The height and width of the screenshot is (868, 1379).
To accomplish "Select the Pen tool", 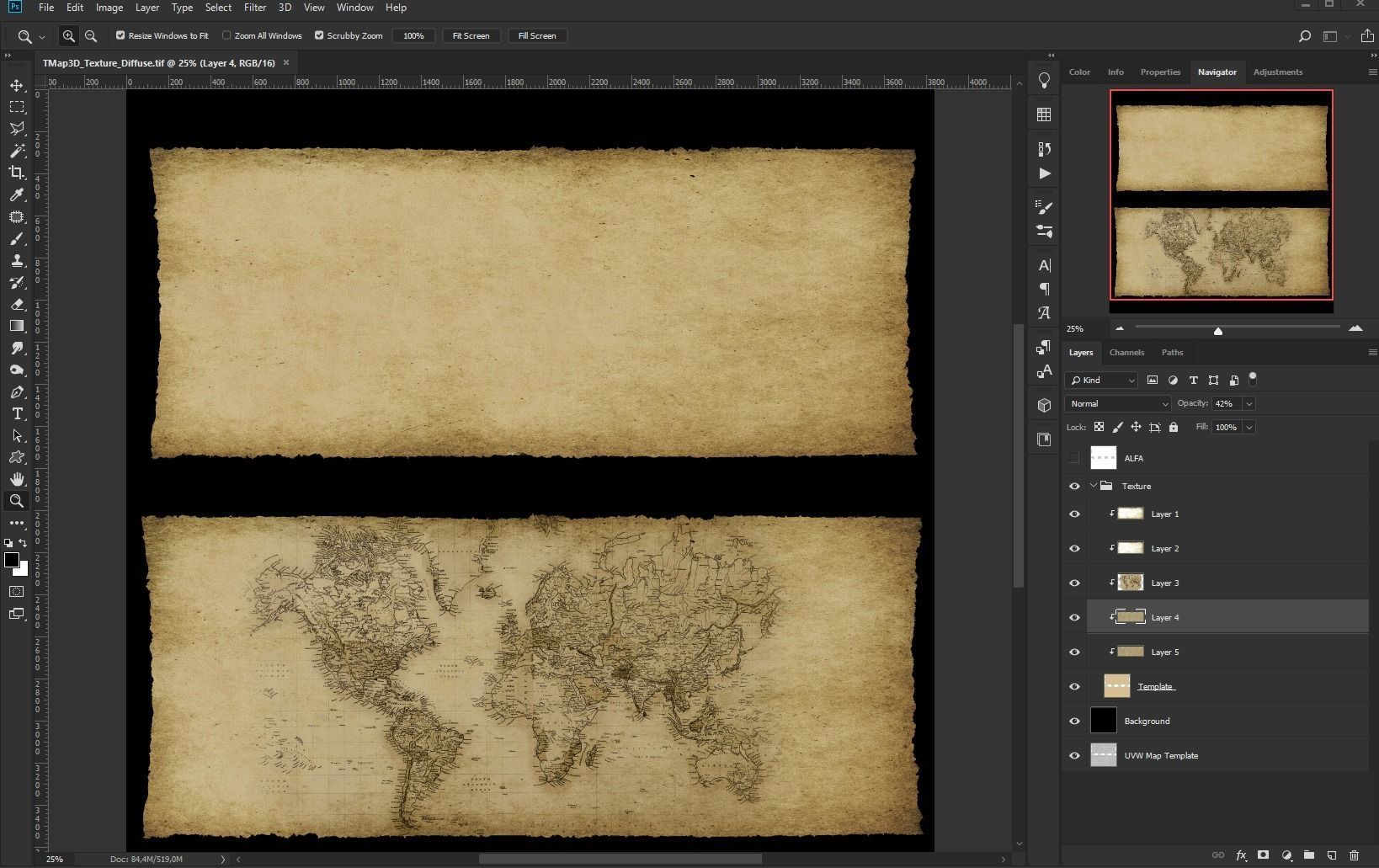I will tap(17, 392).
